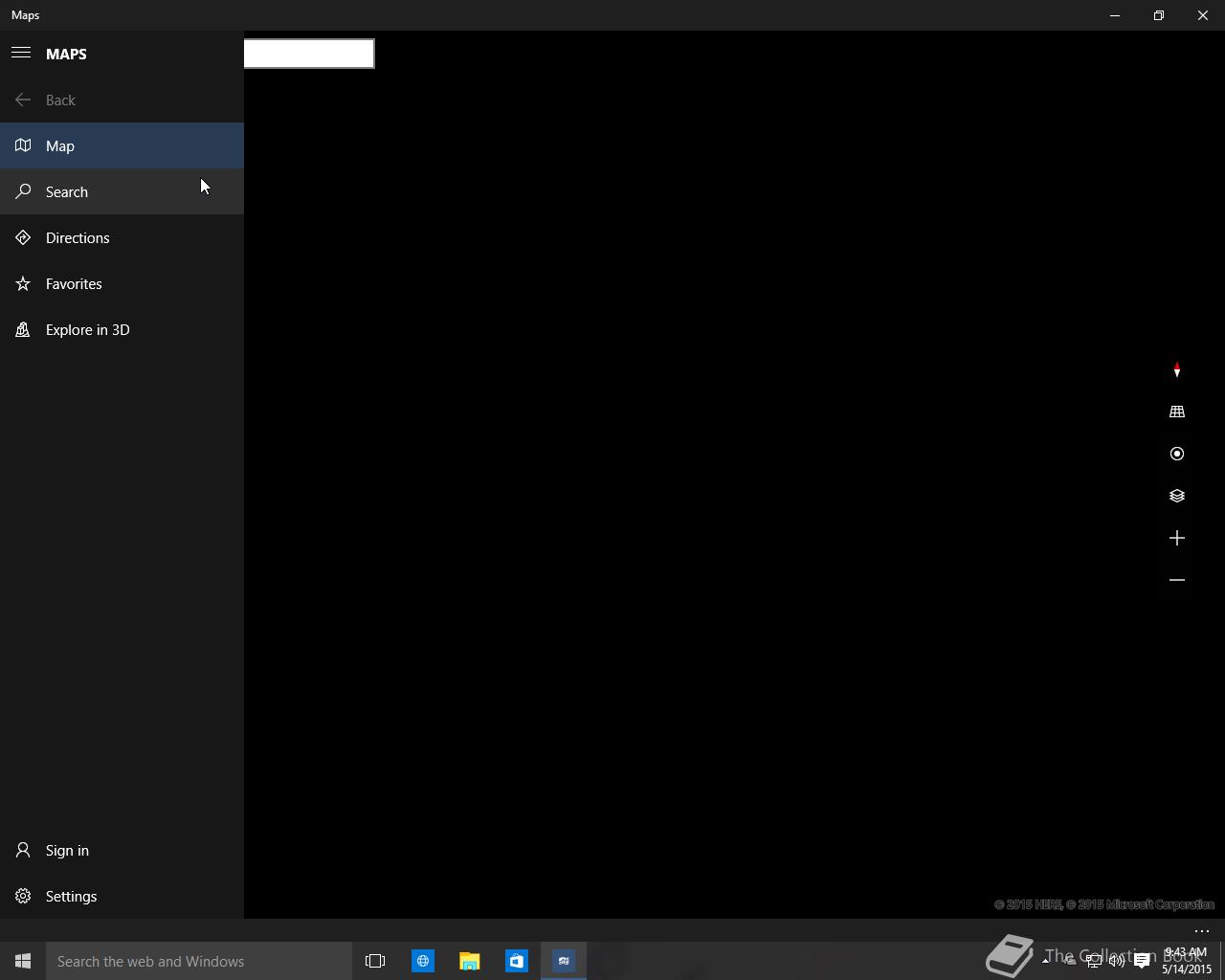Collapse the hamburger menu next to MAPS
Image resolution: width=1225 pixels, height=980 pixels.
click(21, 54)
